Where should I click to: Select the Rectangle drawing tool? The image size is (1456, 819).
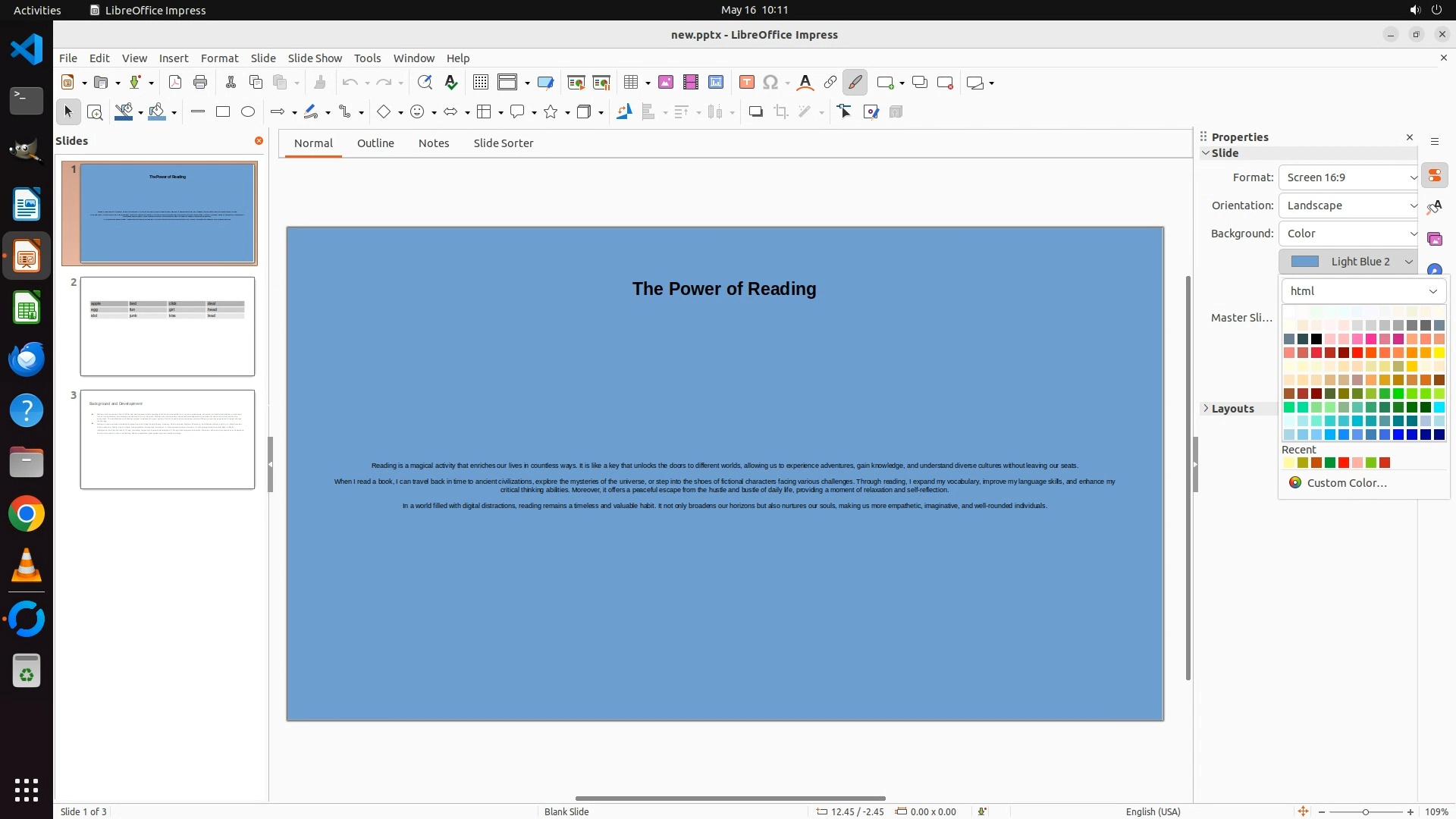click(223, 112)
